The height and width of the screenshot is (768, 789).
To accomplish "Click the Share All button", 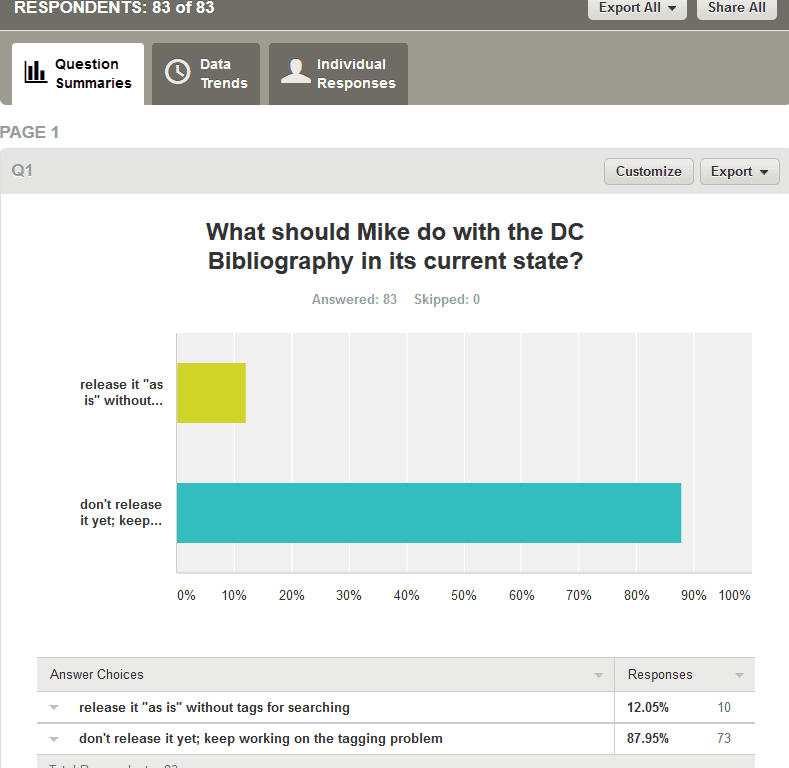I will tap(737, 8).
